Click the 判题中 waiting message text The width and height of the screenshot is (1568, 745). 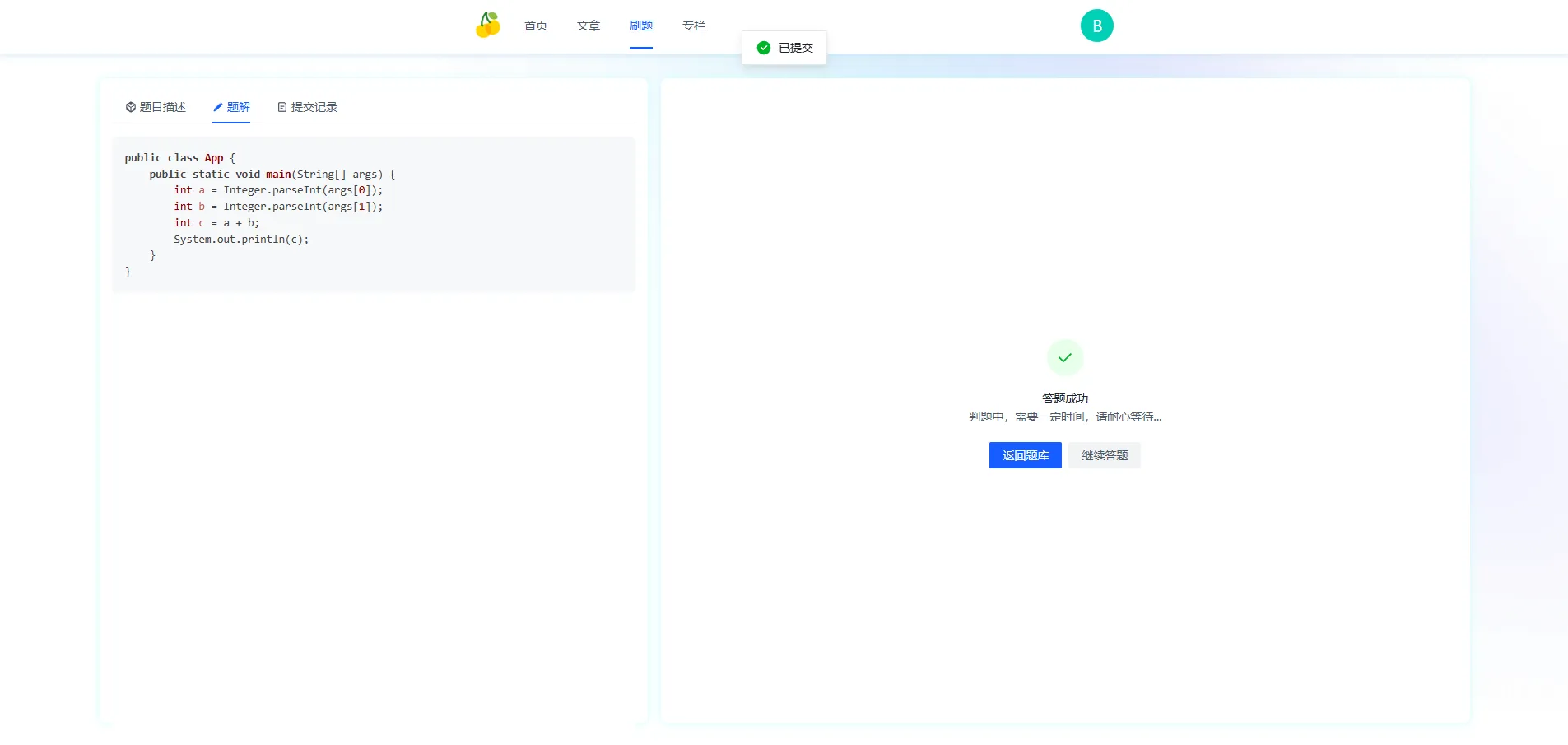tap(1064, 417)
